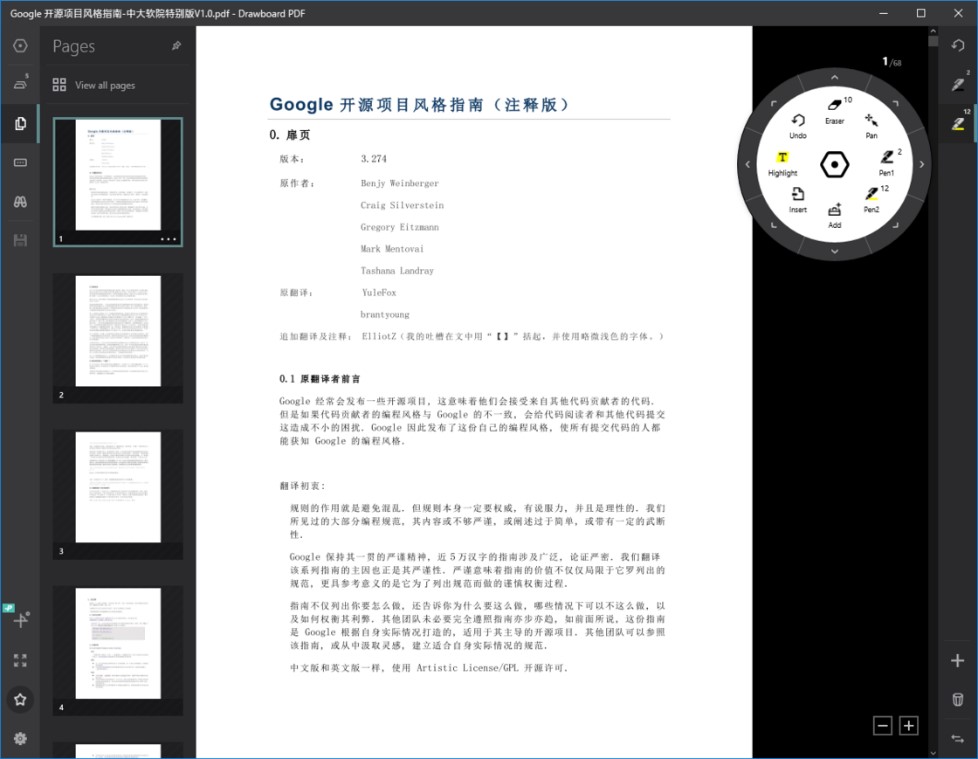Select the pen with badge 2 in right toolbar

[959, 84]
